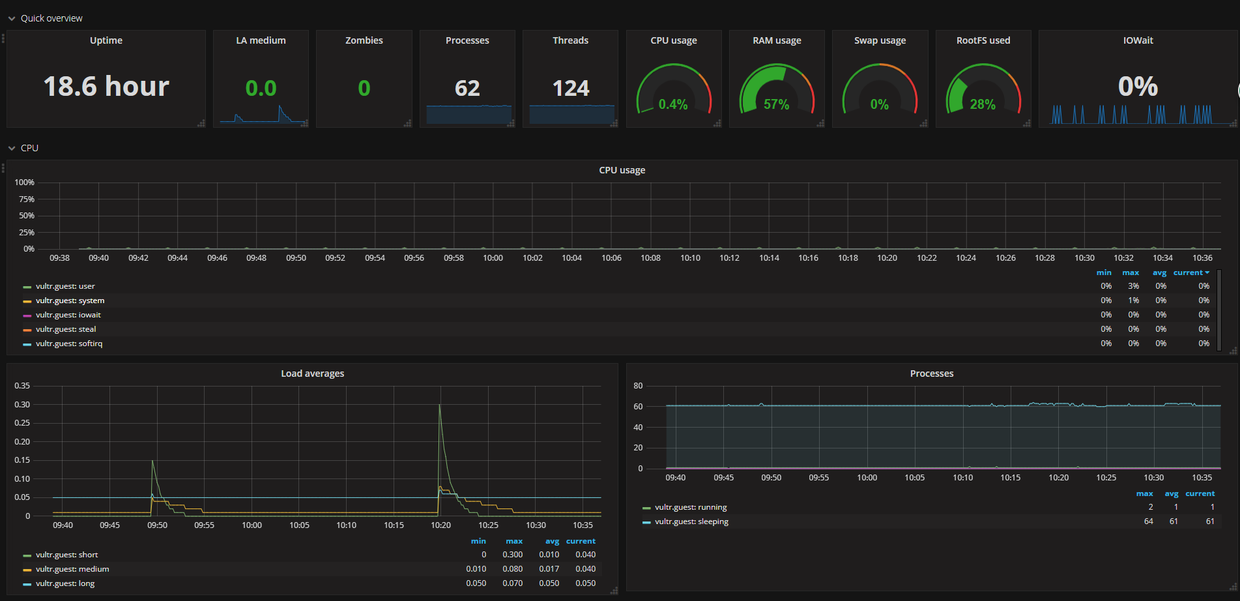Toggle the vultr.guest: iowait series
The width and height of the screenshot is (1240, 601).
(x=68, y=314)
